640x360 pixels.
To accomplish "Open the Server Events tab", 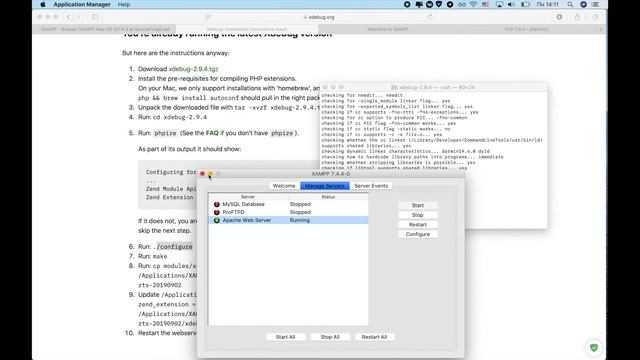I will (371, 186).
